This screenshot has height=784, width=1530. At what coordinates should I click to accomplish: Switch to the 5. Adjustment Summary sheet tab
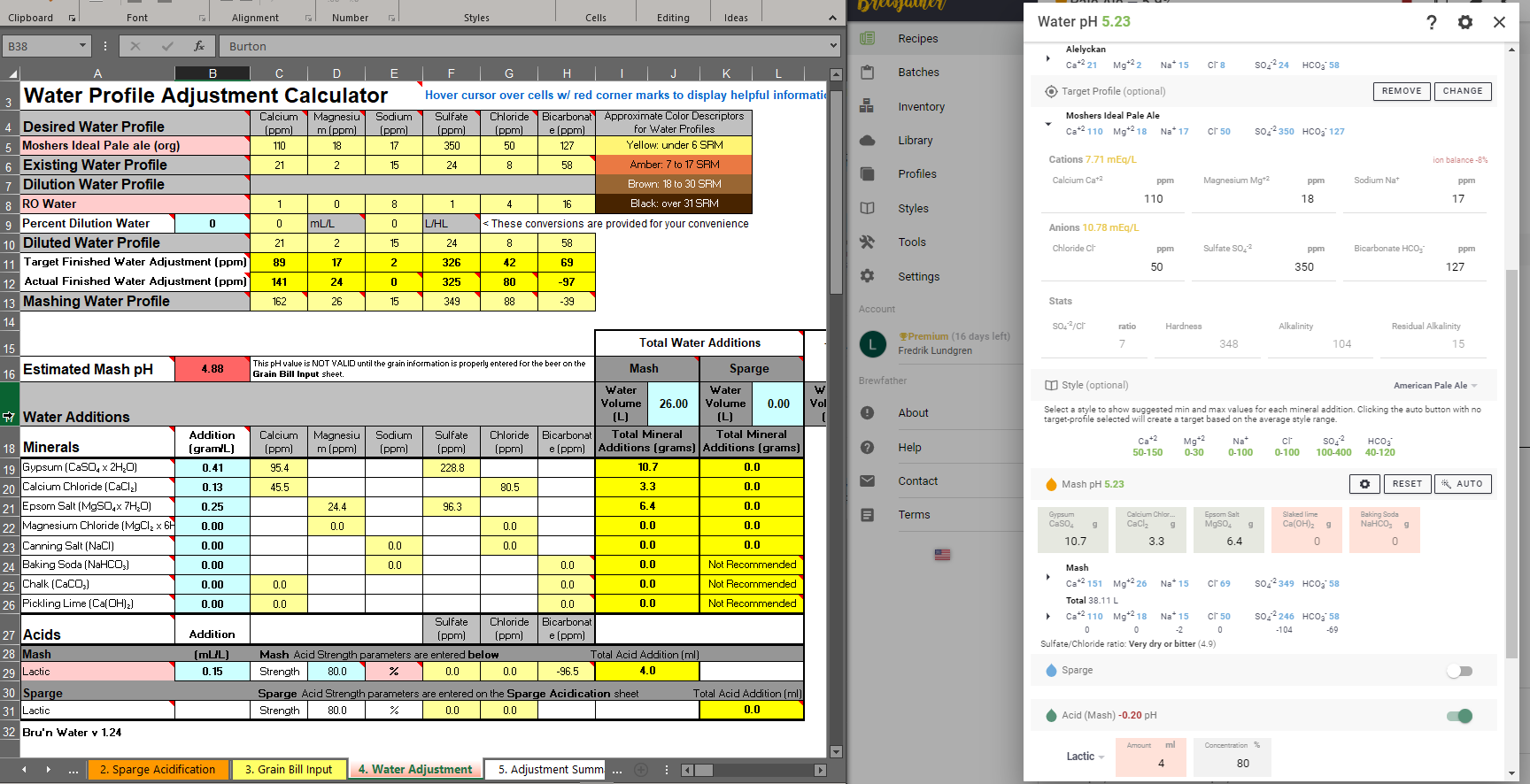pos(545,770)
